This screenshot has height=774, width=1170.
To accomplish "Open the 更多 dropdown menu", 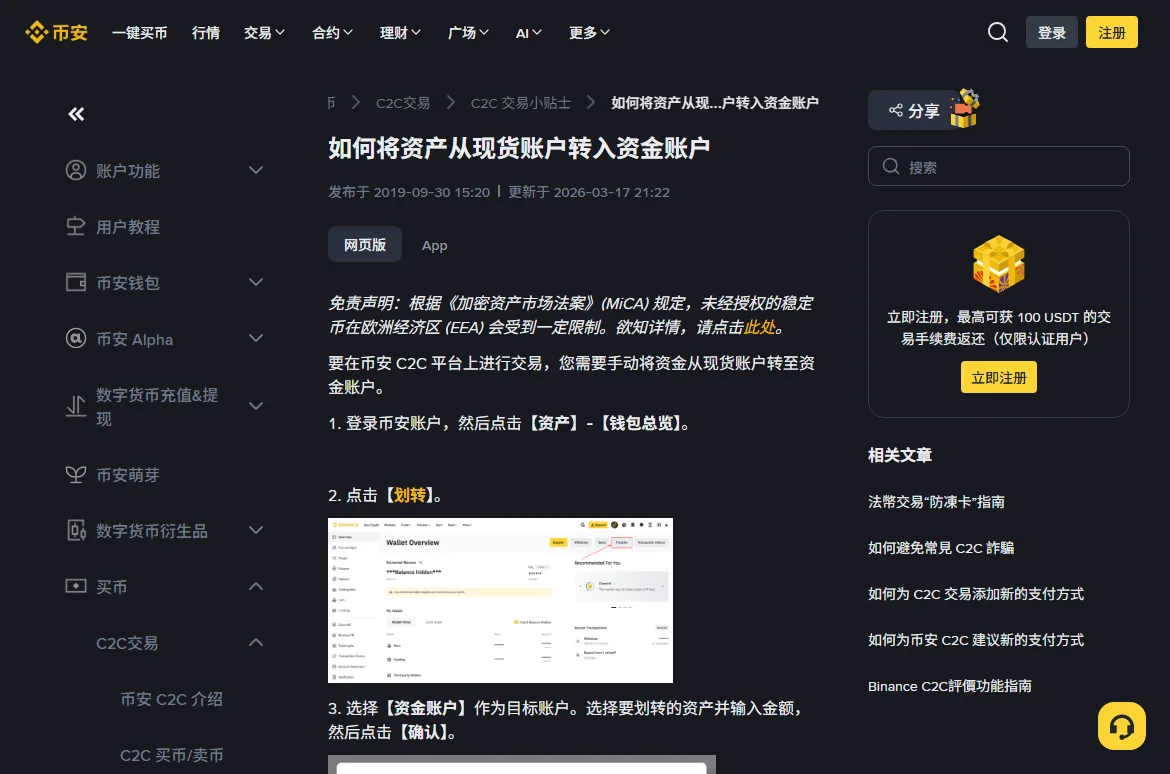I will (x=589, y=33).
